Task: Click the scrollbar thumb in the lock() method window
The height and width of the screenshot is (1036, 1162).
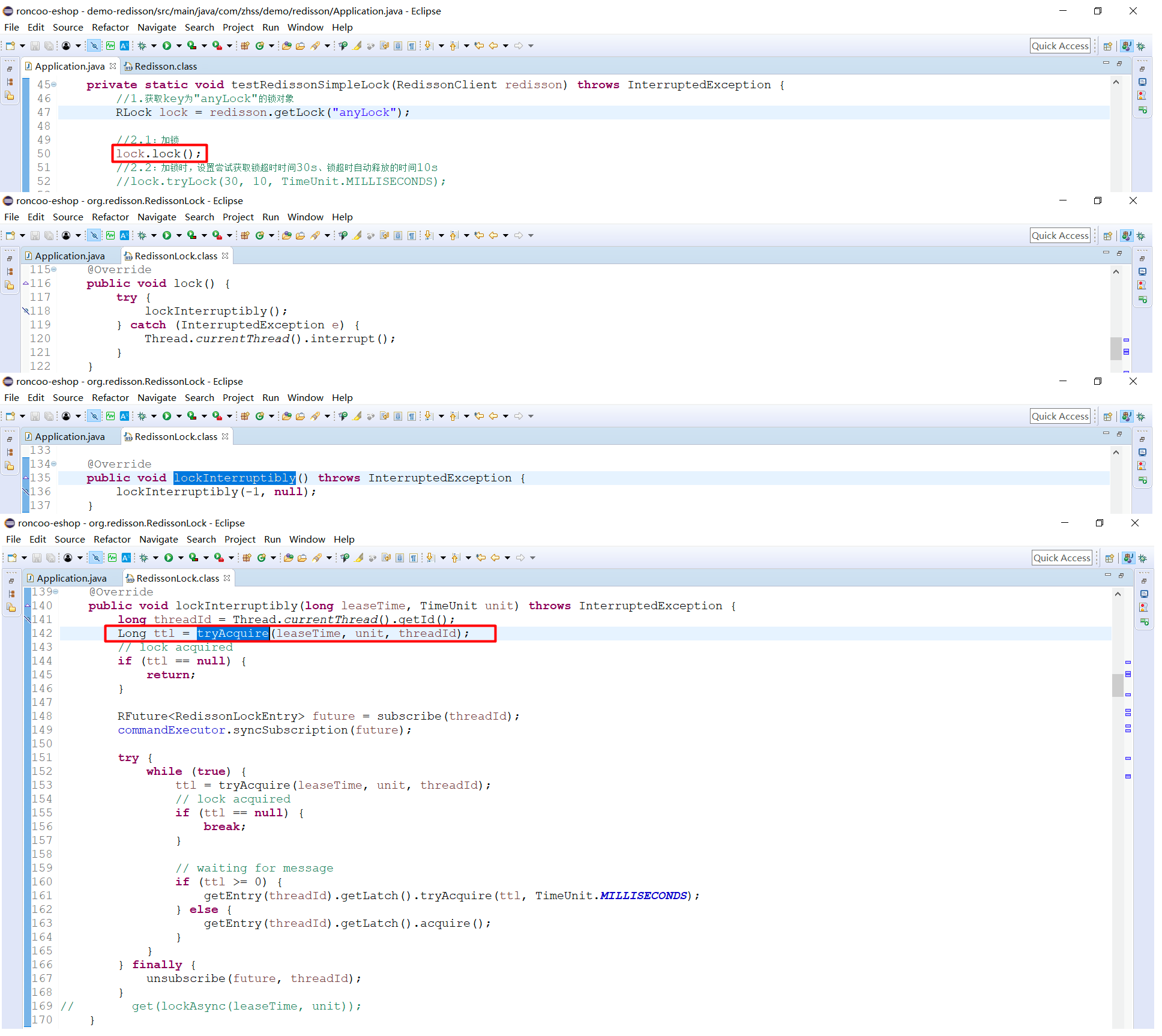Action: 1116,348
